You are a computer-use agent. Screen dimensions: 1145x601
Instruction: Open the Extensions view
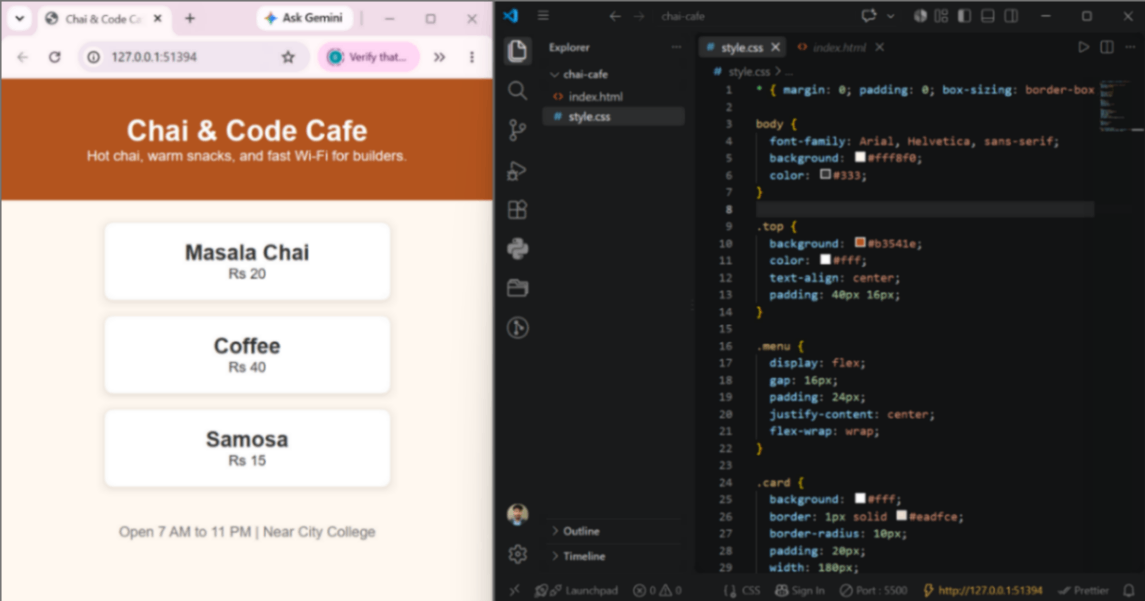point(518,210)
